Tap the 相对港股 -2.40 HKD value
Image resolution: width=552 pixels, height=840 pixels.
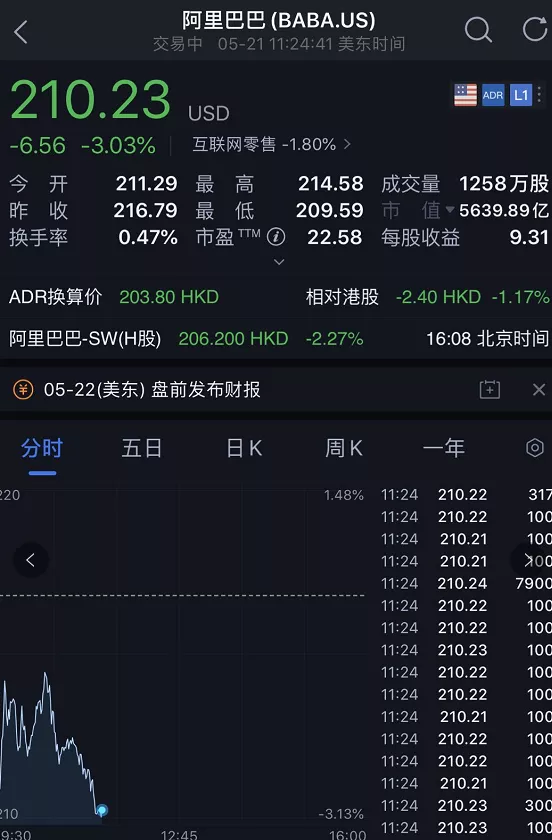tap(438, 297)
